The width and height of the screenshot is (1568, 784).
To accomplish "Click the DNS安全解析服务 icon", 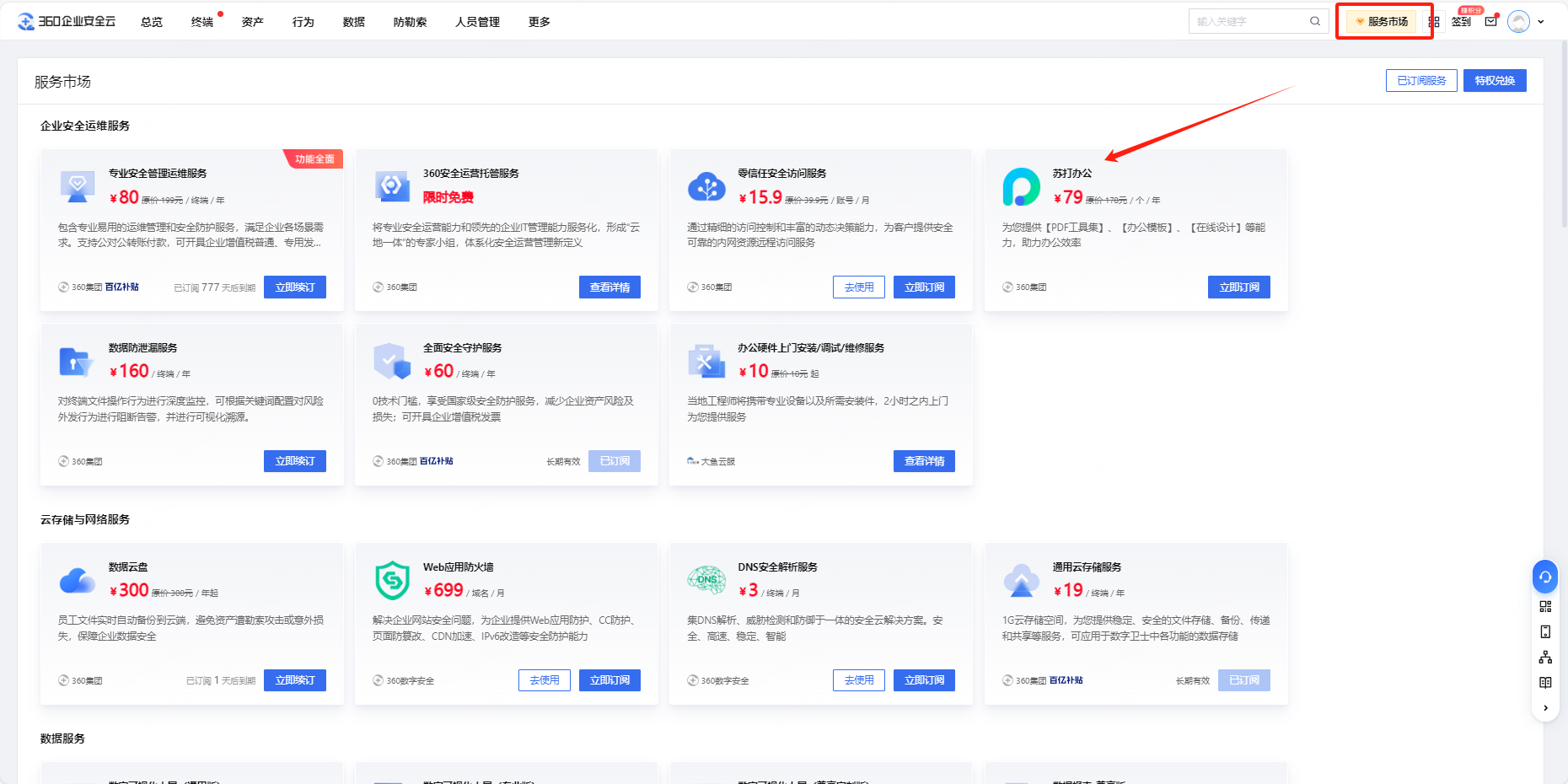I will pos(706,580).
